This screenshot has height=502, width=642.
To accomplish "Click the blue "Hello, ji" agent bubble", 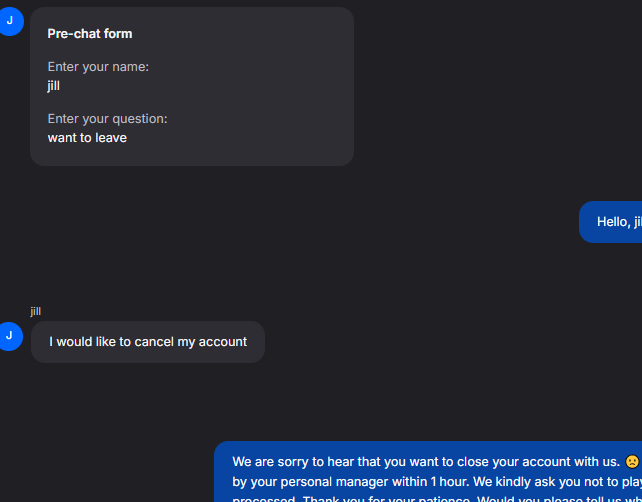I will [x=612, y=222].
